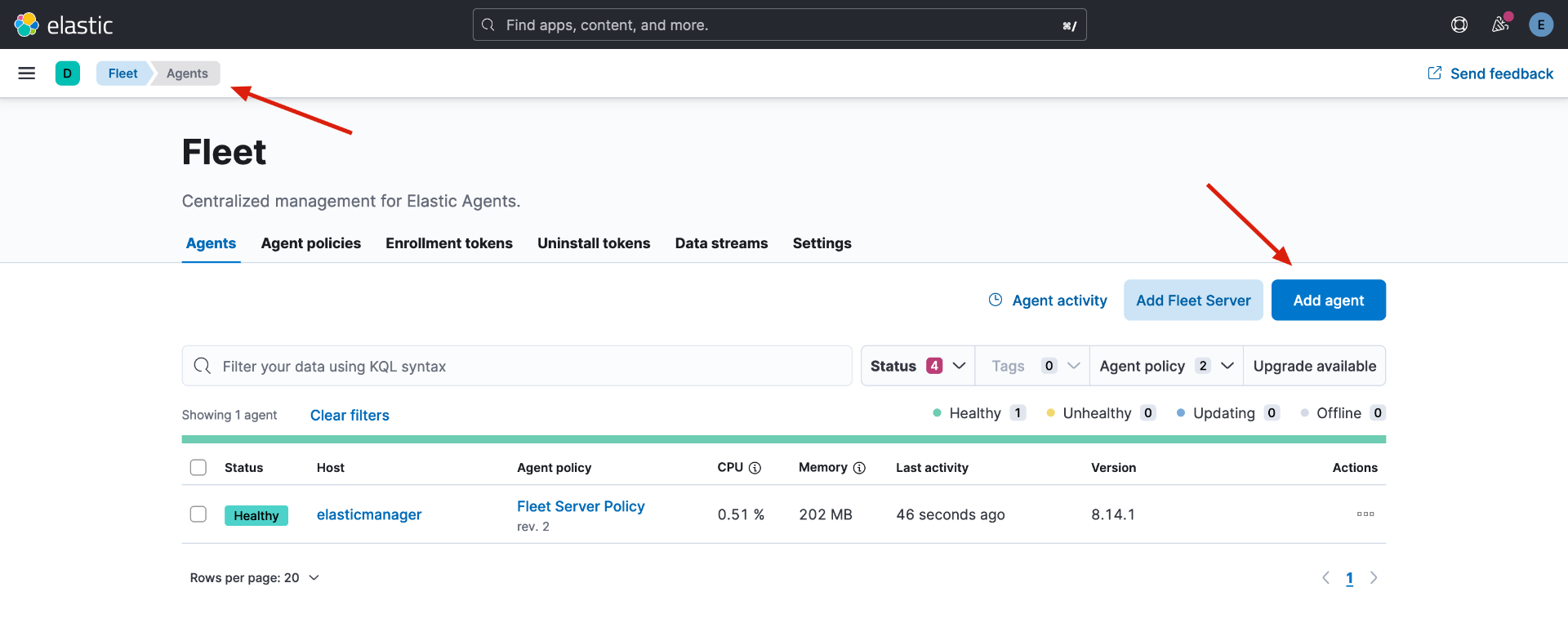
Task: Open the Elastic home logo
Action: (x=64, y=24)
